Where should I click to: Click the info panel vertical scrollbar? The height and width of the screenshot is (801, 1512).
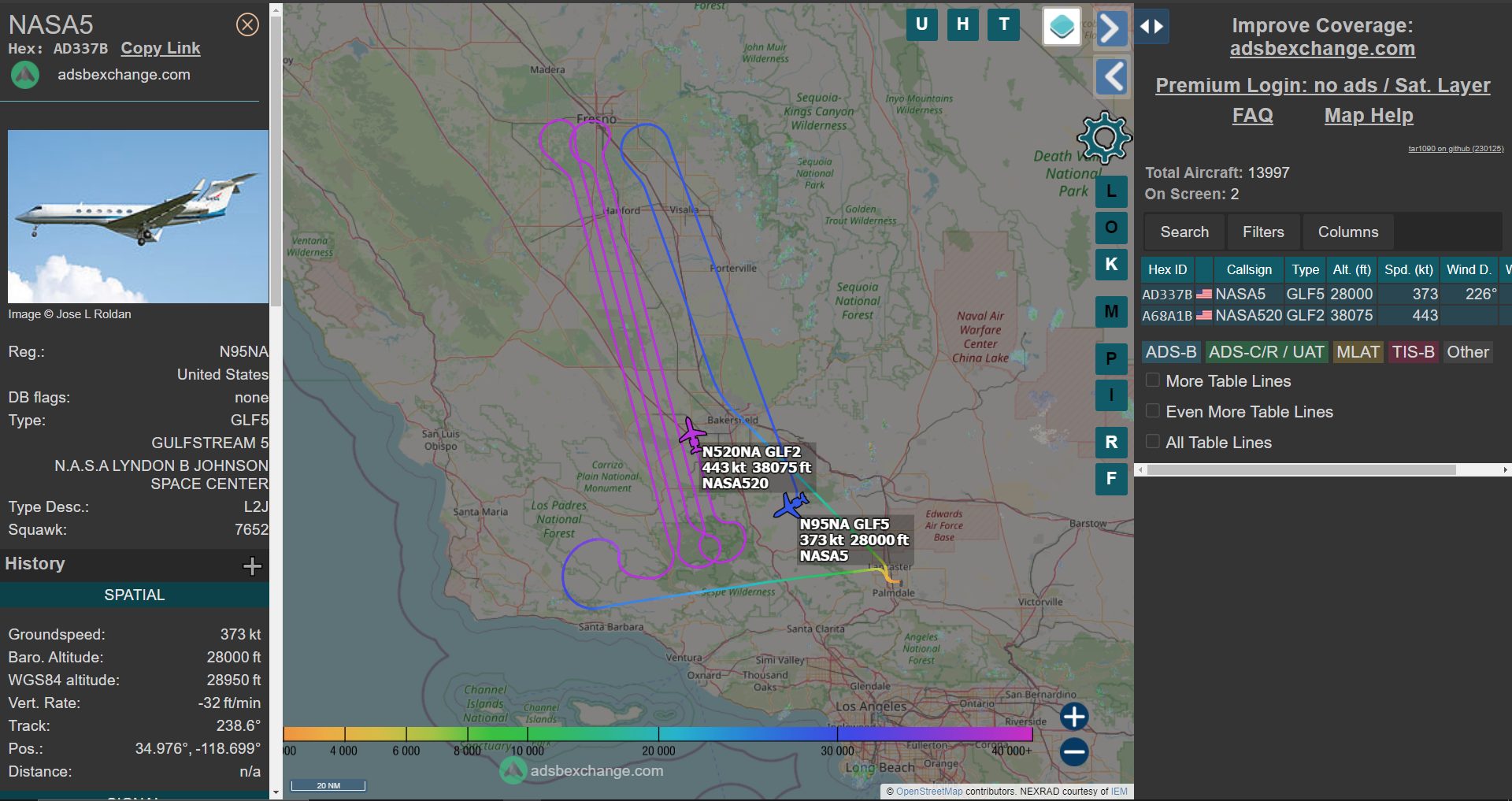pos(276,161)
